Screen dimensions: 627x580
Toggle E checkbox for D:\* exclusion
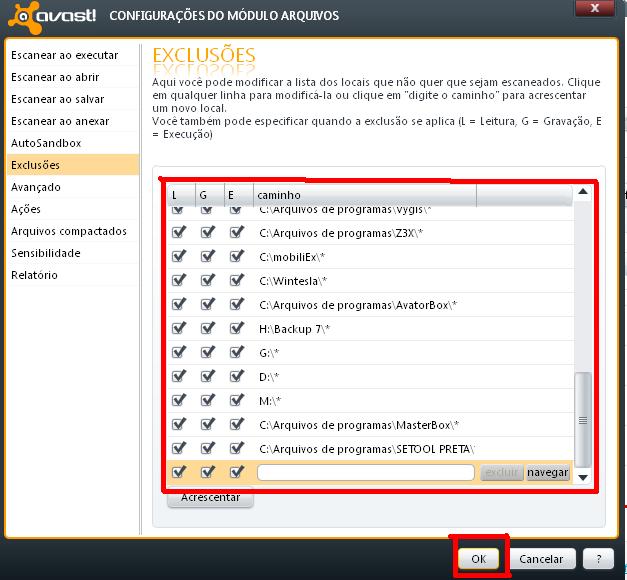pyautogui.click(x=237, y=376)
